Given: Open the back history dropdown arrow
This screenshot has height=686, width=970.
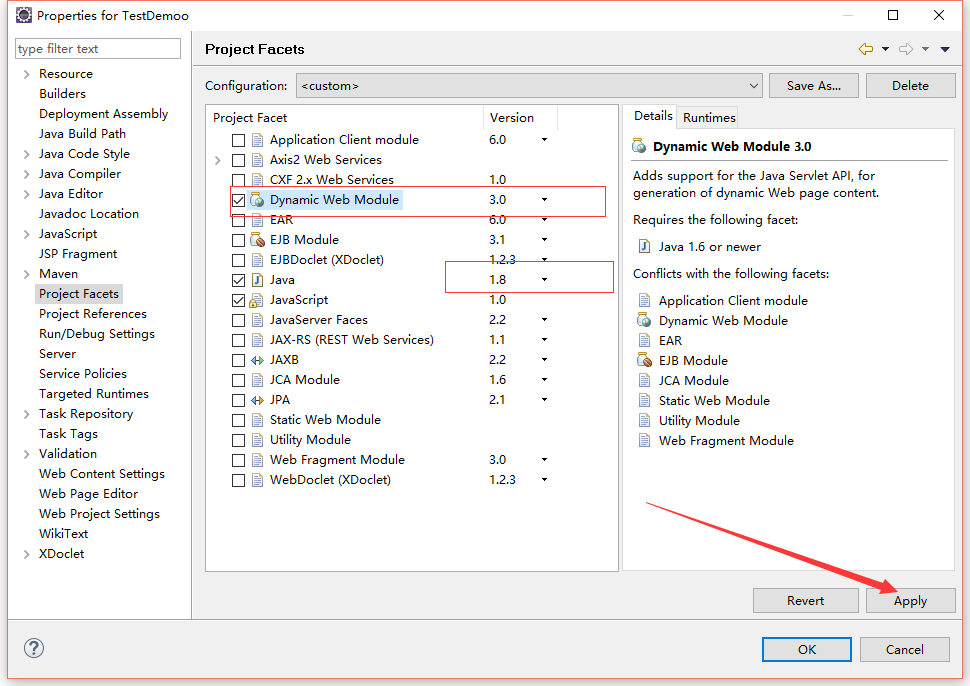Looking at the screenshot, I should click(x=885, y=49).
